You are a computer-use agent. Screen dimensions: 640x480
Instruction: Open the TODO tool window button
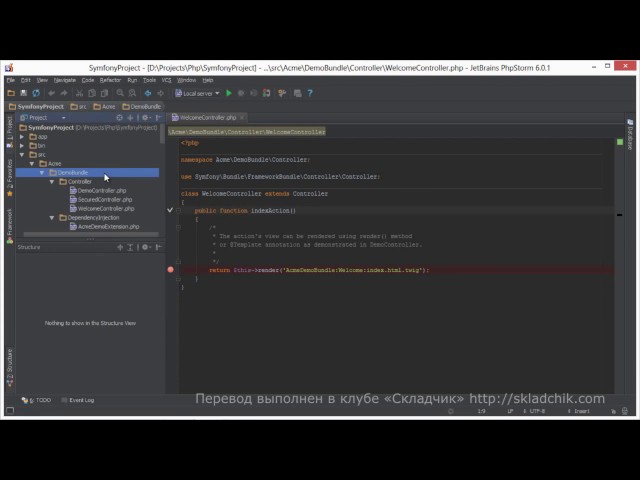point(37,400)
